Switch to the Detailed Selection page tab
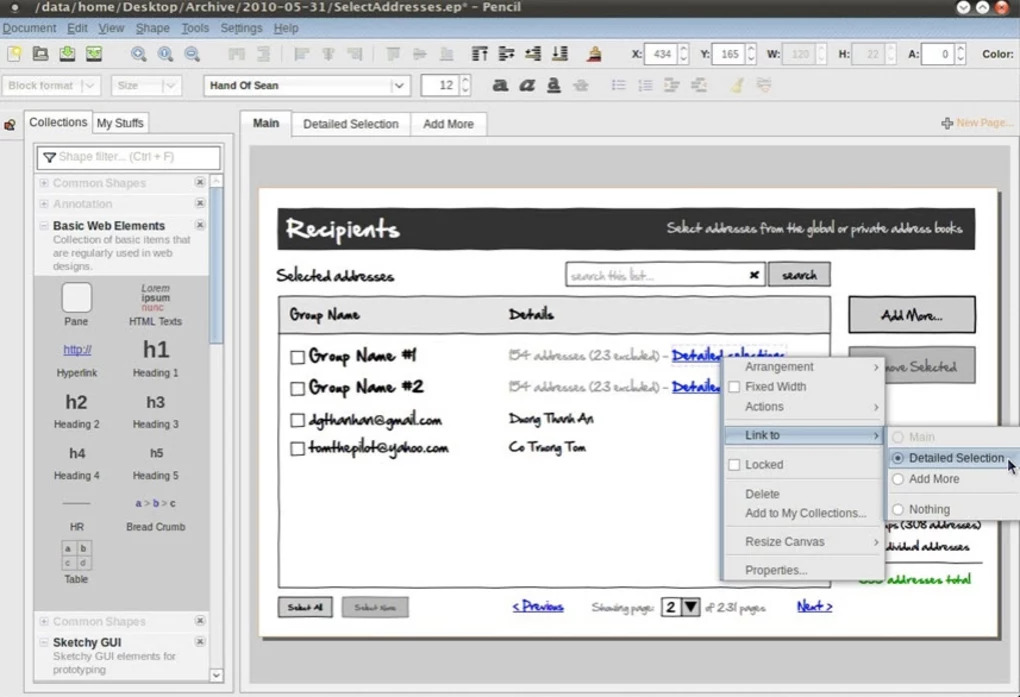The width and height of the screenshot is (1020, 697). 351,124
